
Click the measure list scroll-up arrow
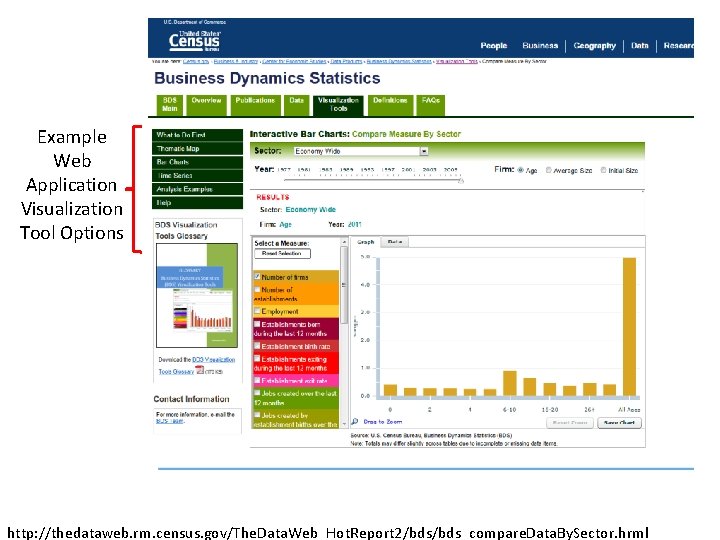344,242
